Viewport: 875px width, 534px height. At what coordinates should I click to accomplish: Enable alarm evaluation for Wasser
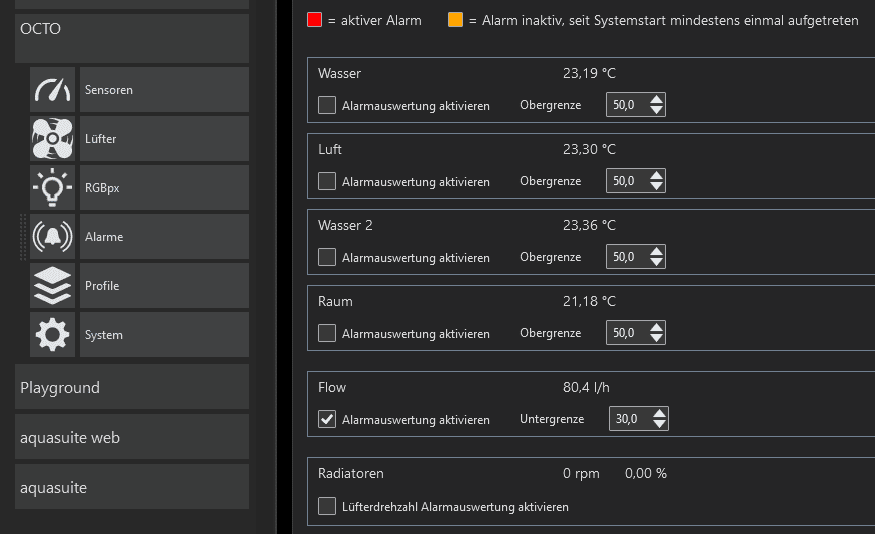coord(327,105)
